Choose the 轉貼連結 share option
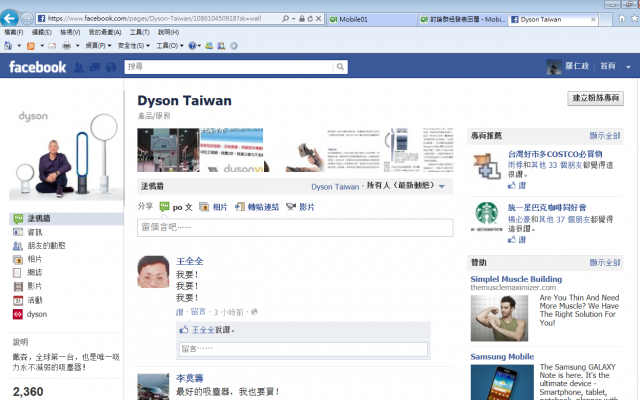Viewport: 640px width, 400px height. [x=257, y=207]
